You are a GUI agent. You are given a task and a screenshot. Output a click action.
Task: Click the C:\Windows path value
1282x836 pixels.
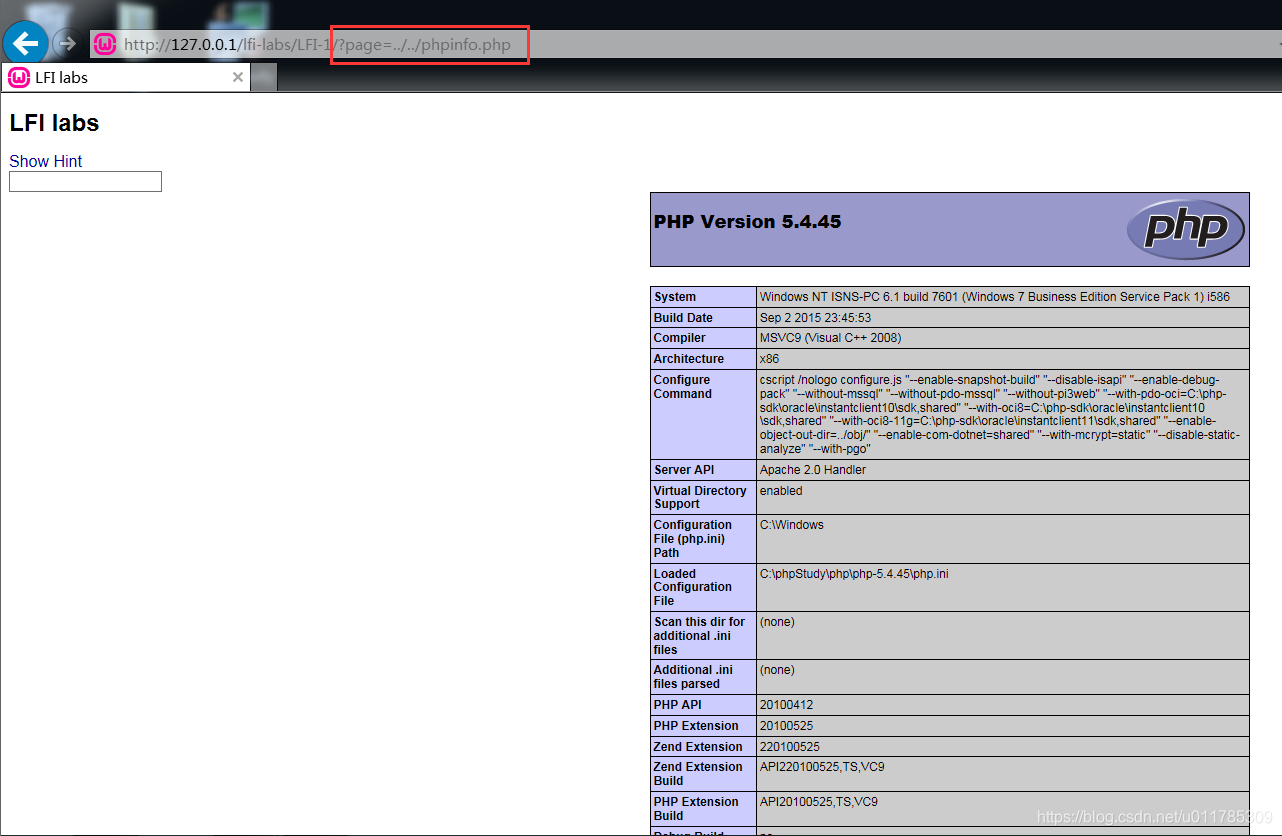(791, 525)
